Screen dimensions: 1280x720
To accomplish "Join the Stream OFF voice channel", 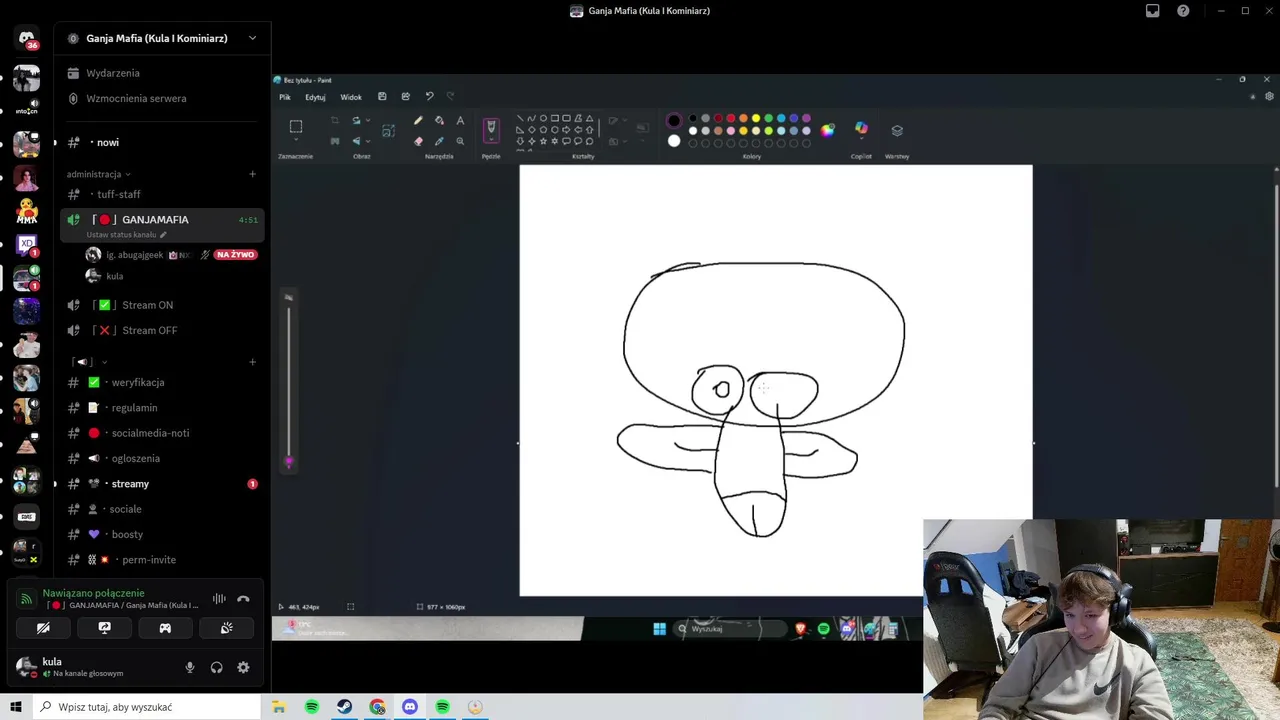I will 161,330.
